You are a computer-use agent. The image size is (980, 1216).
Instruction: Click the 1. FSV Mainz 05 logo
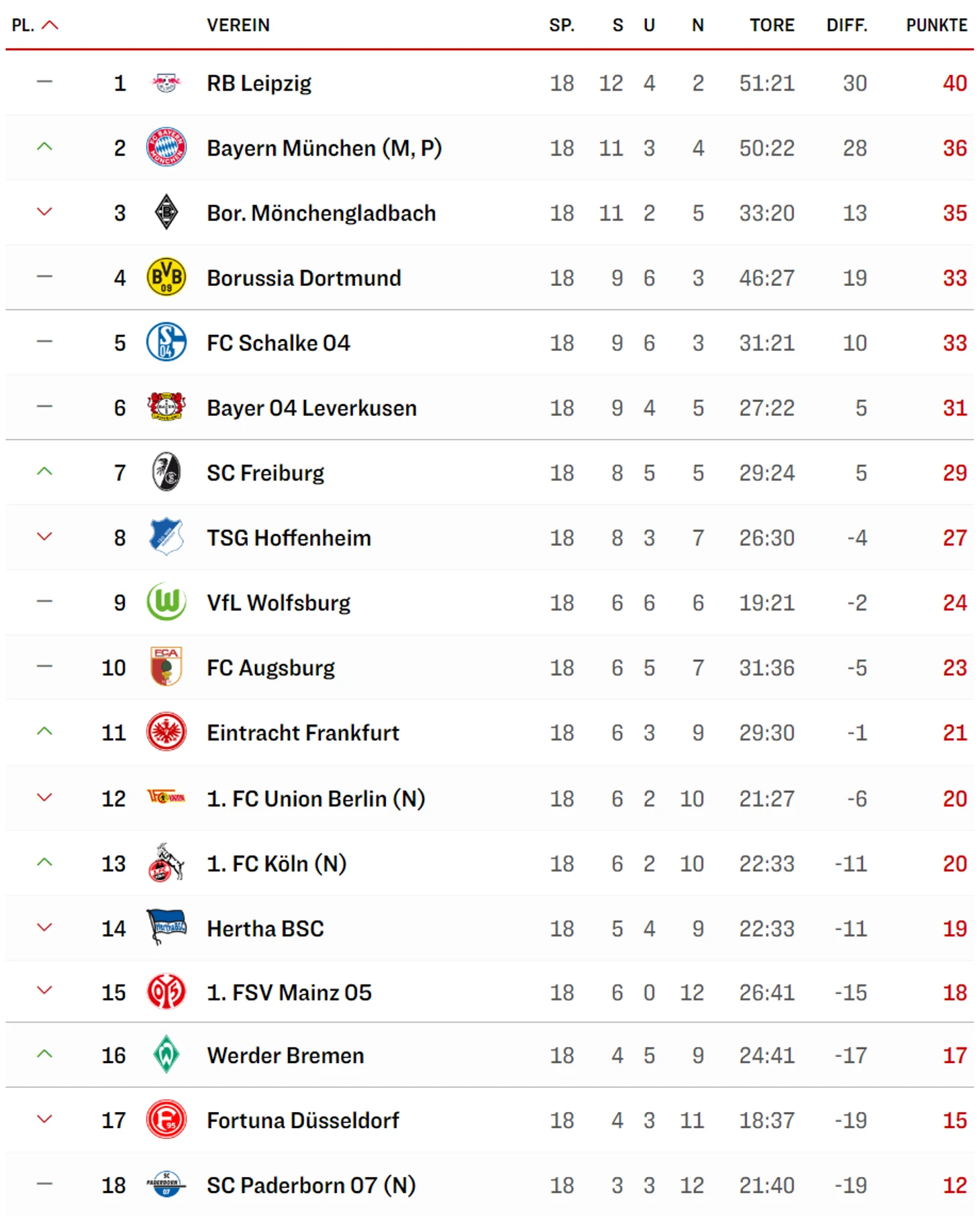(166, 992)
